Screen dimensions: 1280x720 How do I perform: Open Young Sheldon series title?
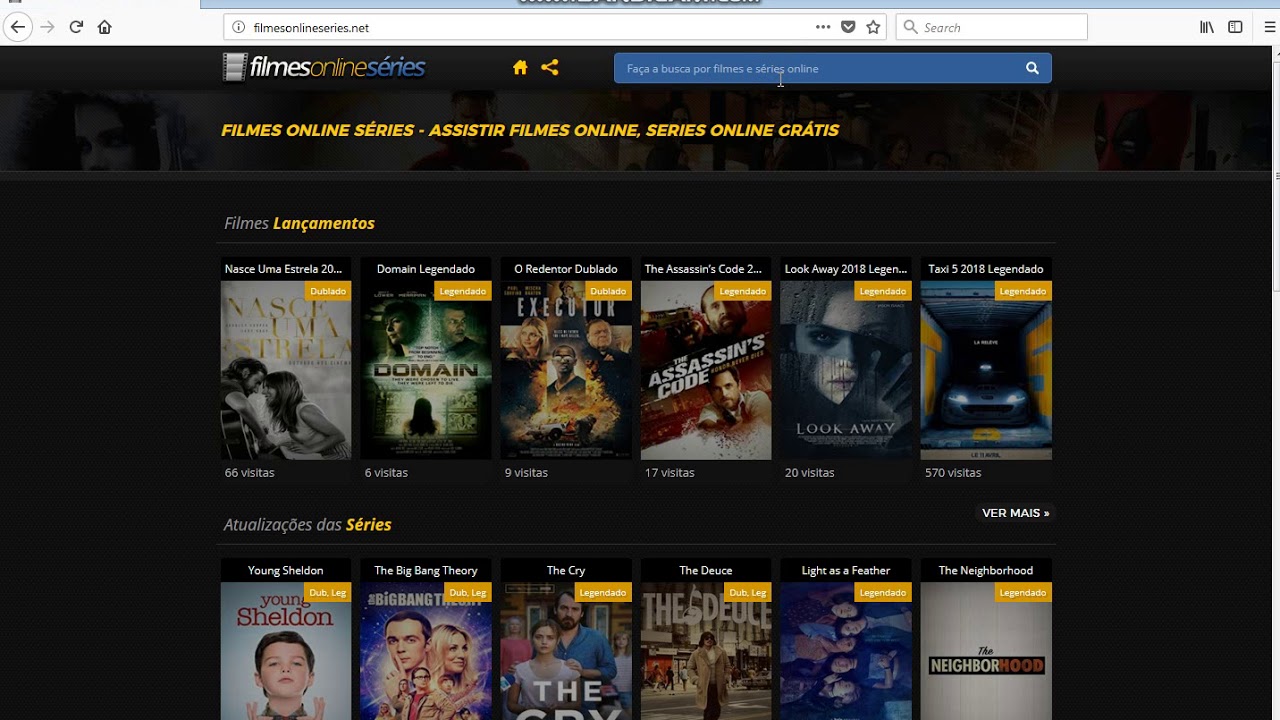pos(285,570)
